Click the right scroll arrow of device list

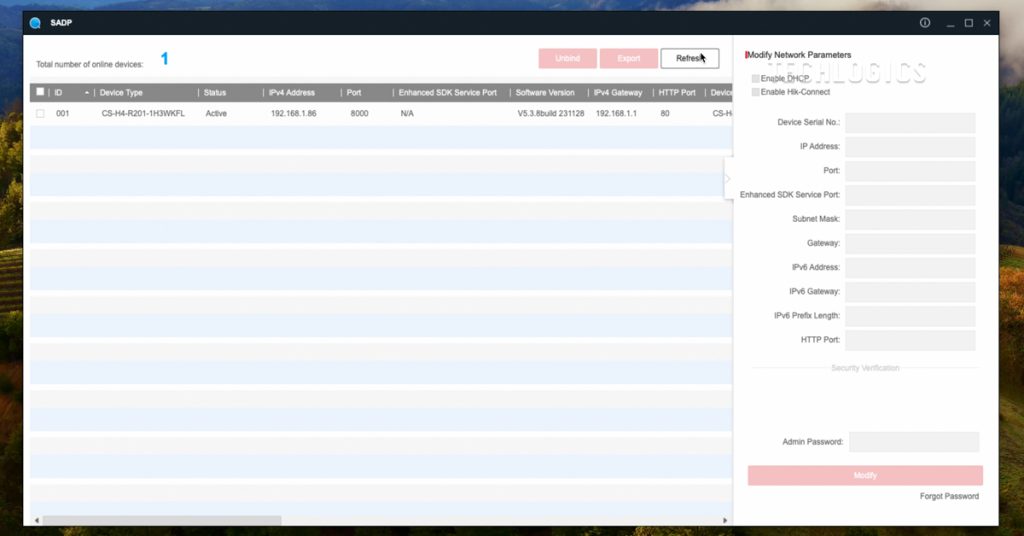point(725,520)
